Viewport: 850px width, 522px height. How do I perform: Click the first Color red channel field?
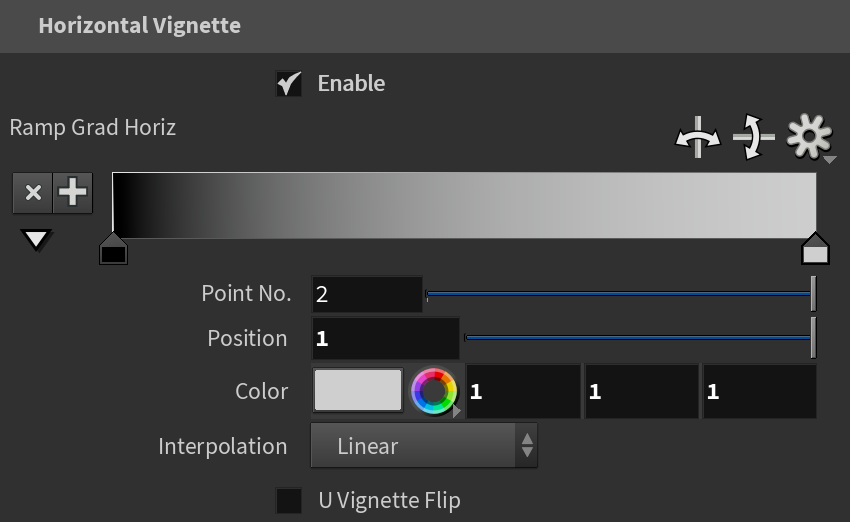coord(523,391)
